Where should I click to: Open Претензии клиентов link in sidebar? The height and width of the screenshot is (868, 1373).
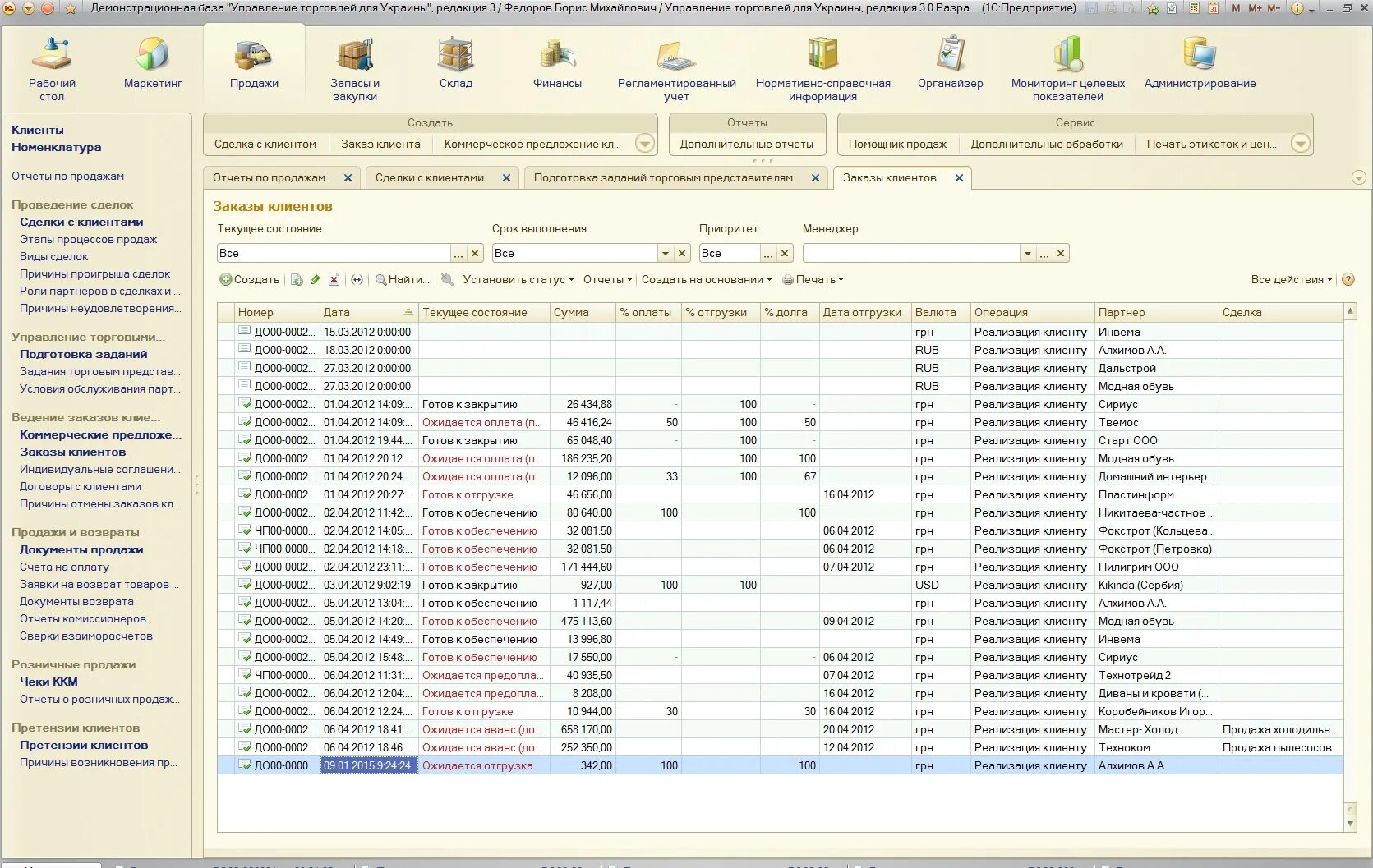84,746
